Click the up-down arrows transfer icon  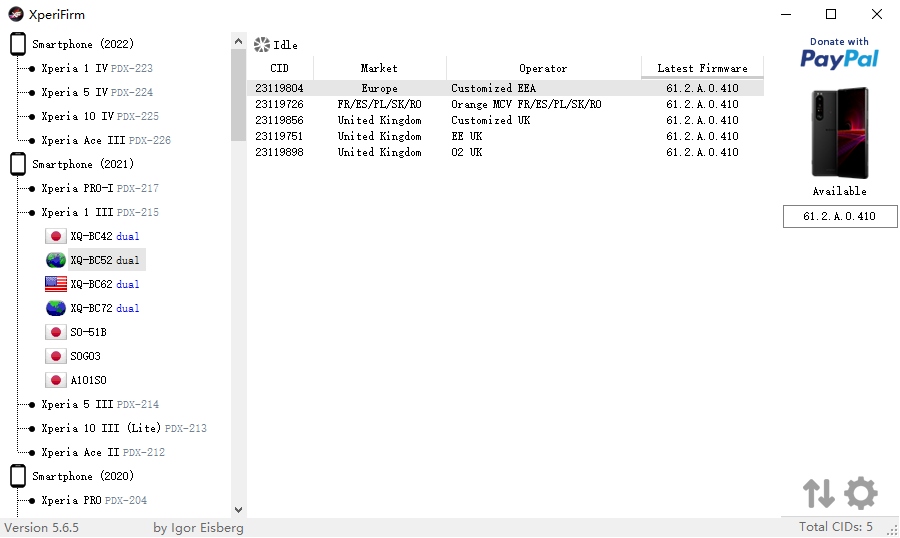point(818,493)
